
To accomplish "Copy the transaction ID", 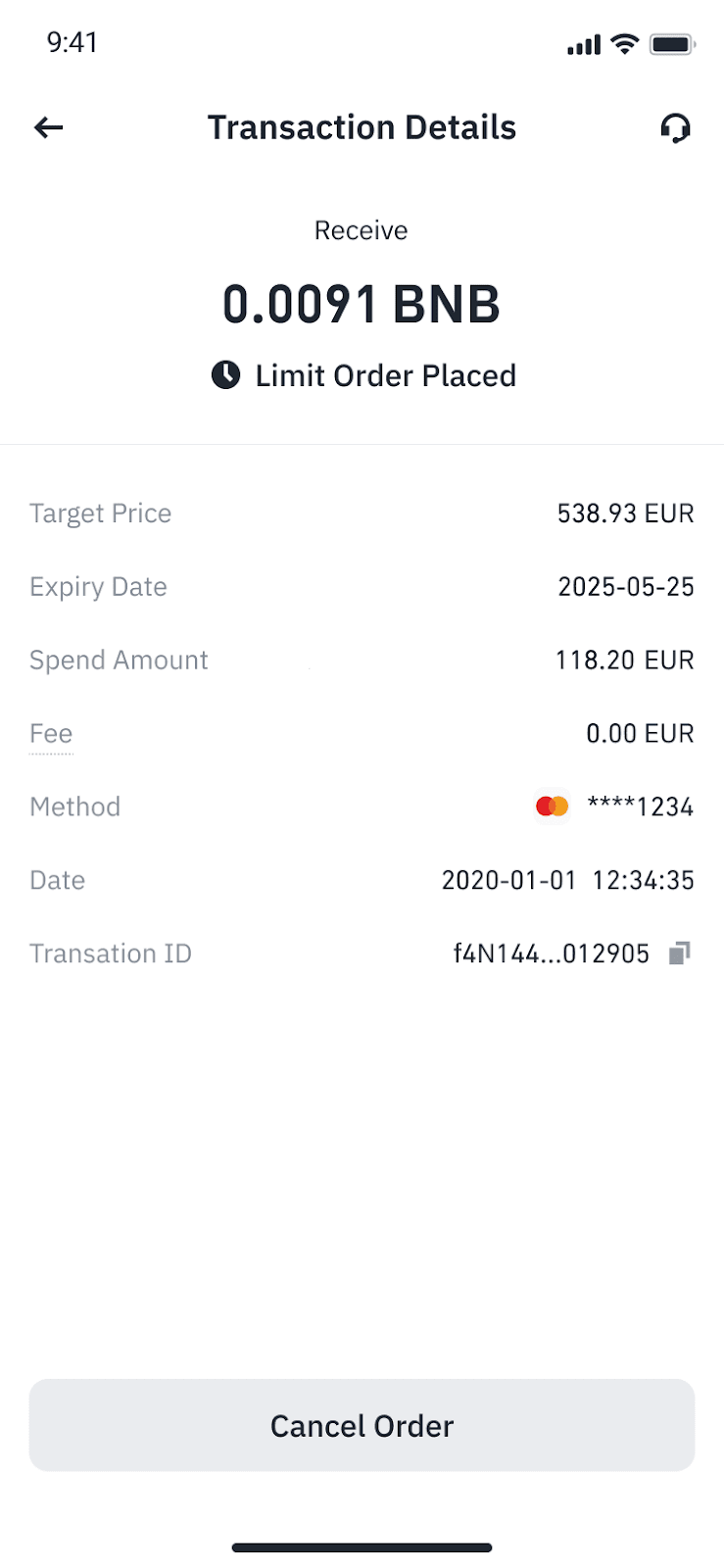I will tap(680, 953).
